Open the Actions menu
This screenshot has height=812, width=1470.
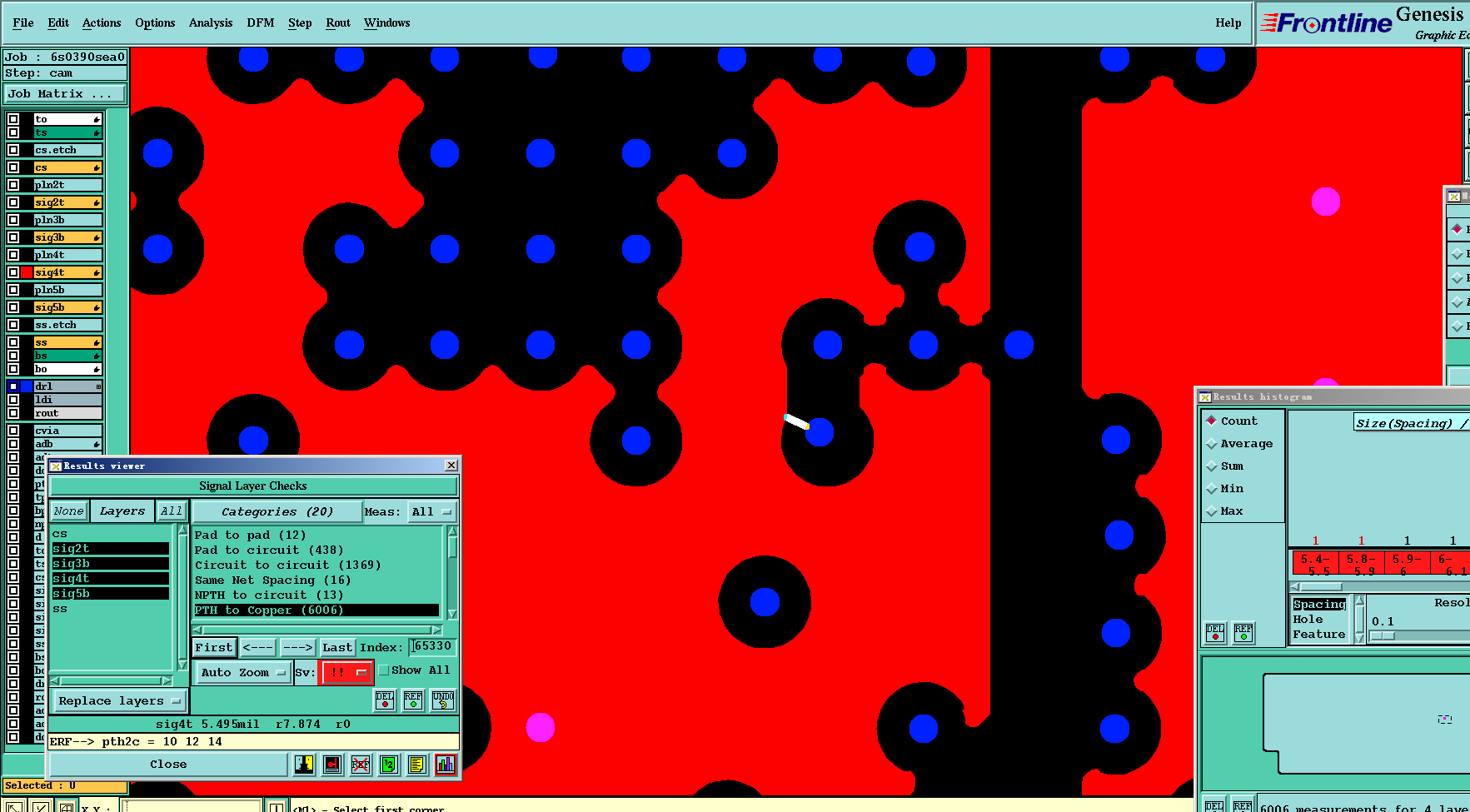pyautogui.click(x=102, y=22)
